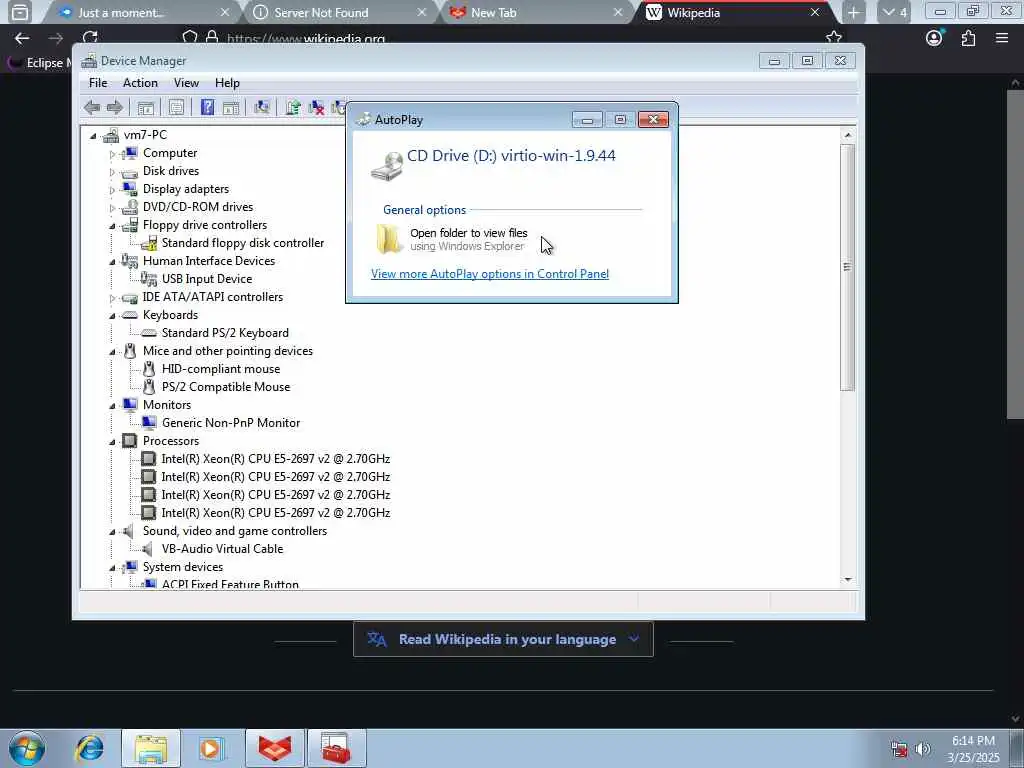Switch to the Server Not Found tab
This screenshot has height=768, width=1024.
coord(339,12)
